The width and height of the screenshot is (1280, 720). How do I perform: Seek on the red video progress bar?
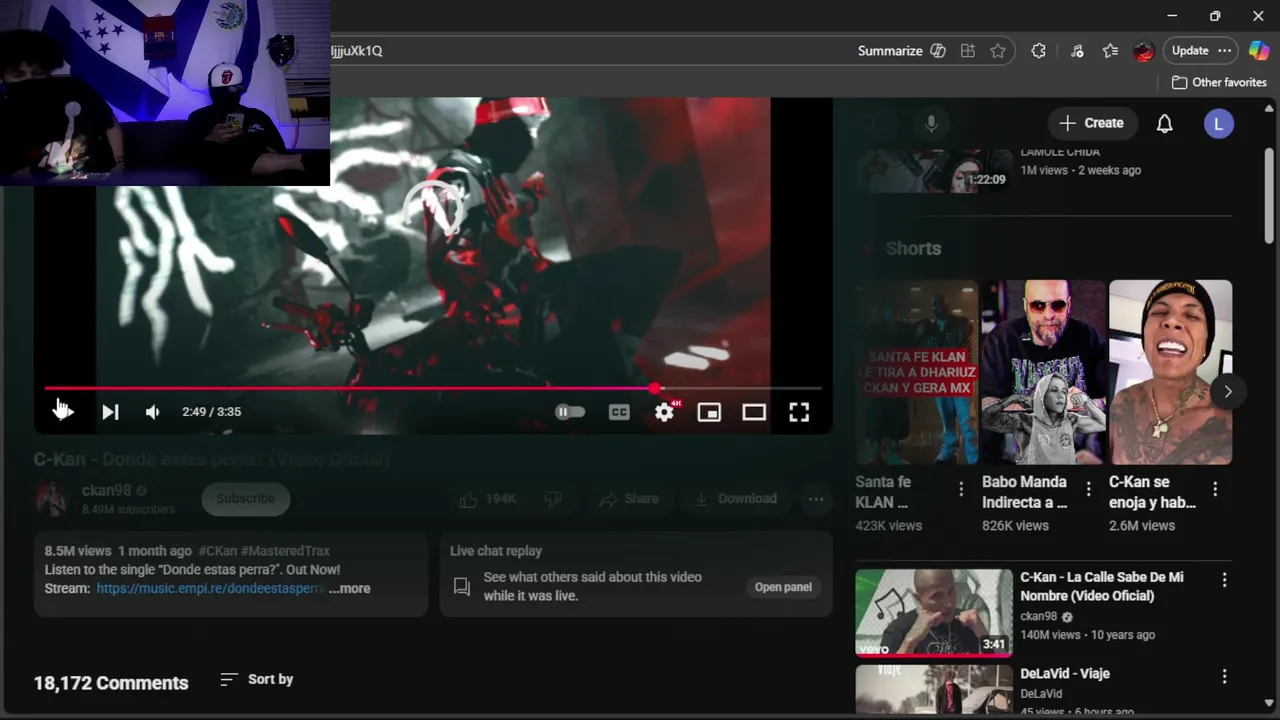point(433,388)
